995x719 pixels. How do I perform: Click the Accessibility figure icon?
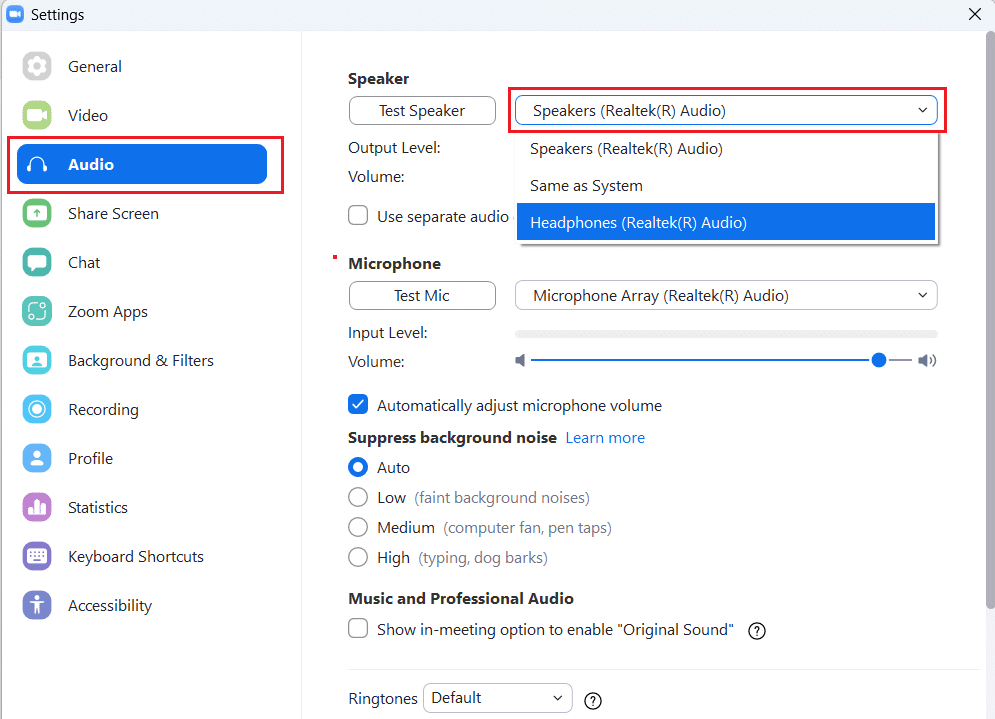pos(37,605)
